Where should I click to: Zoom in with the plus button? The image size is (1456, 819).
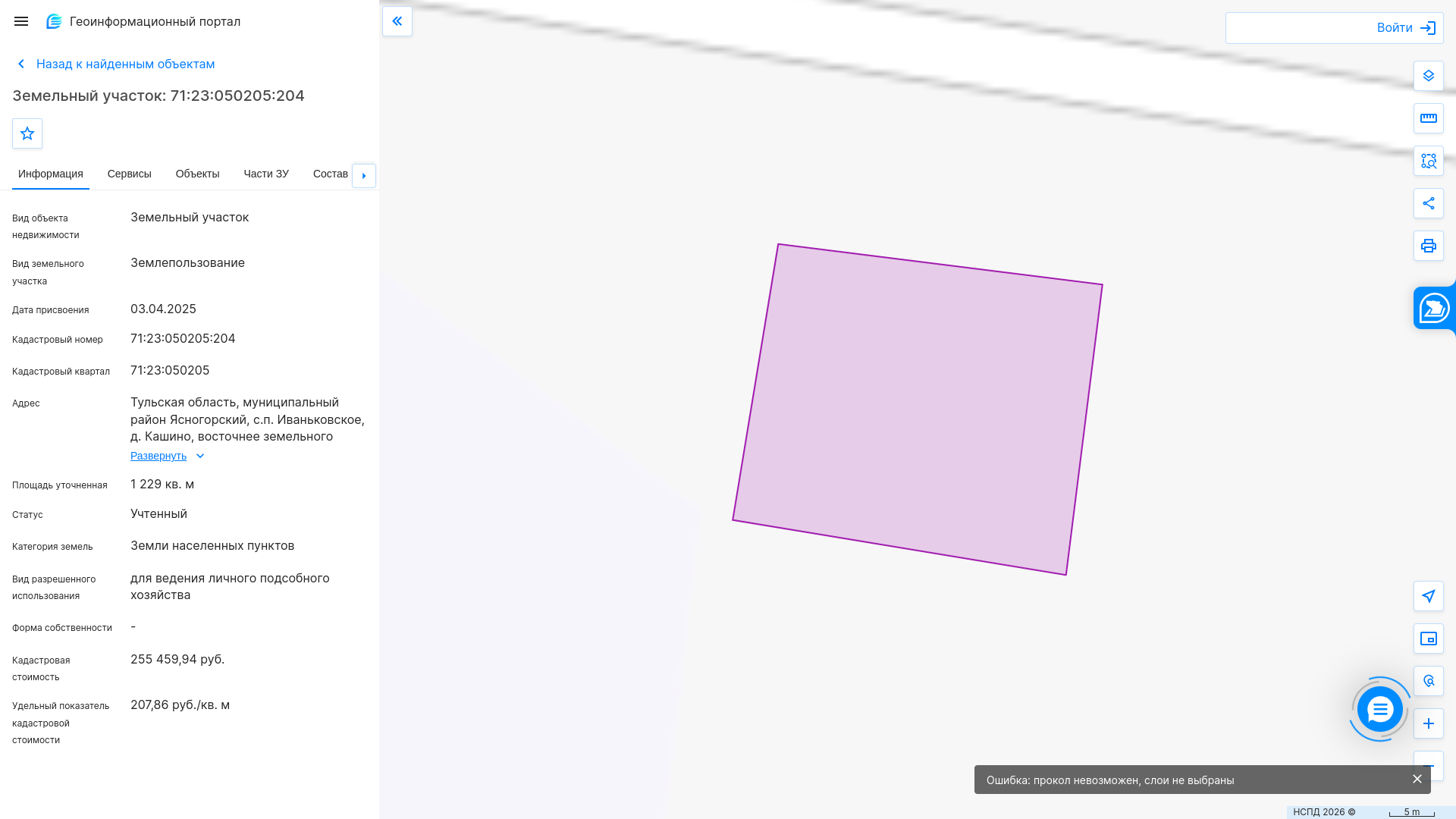click(x=1429, y=723)
